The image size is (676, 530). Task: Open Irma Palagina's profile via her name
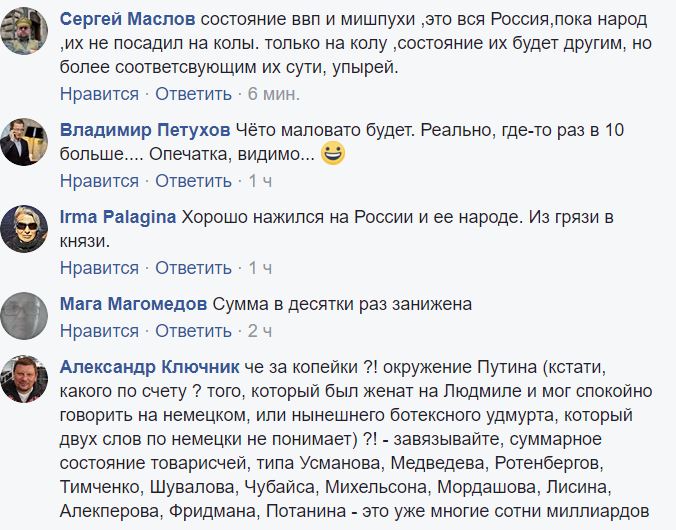(118, 217)
